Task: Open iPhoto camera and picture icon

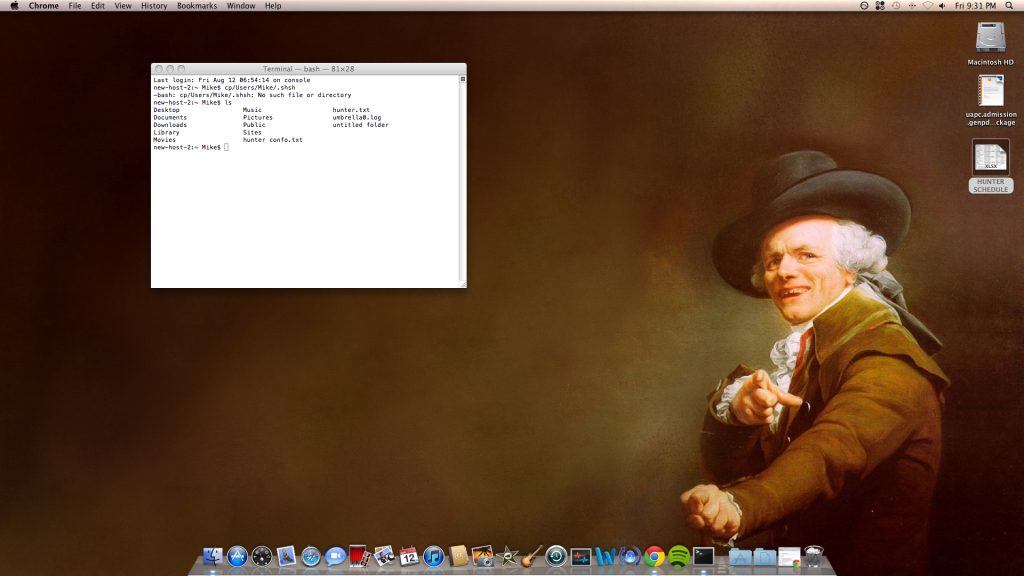Action: [x=483, y=556]
